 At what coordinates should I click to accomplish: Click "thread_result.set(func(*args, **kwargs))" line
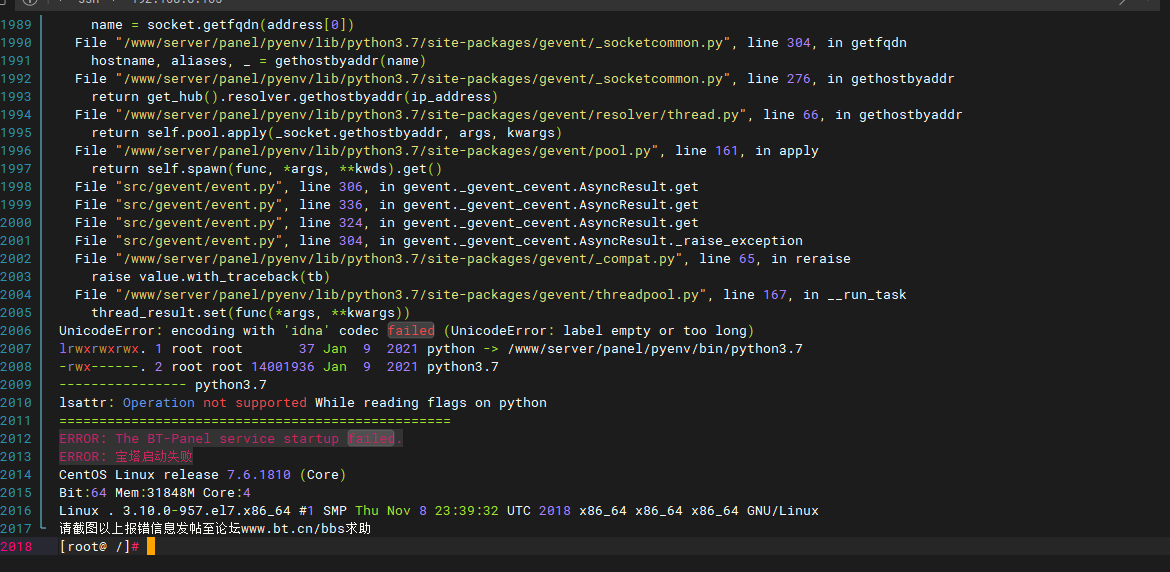pyautogui.click(x=251, y=312)
